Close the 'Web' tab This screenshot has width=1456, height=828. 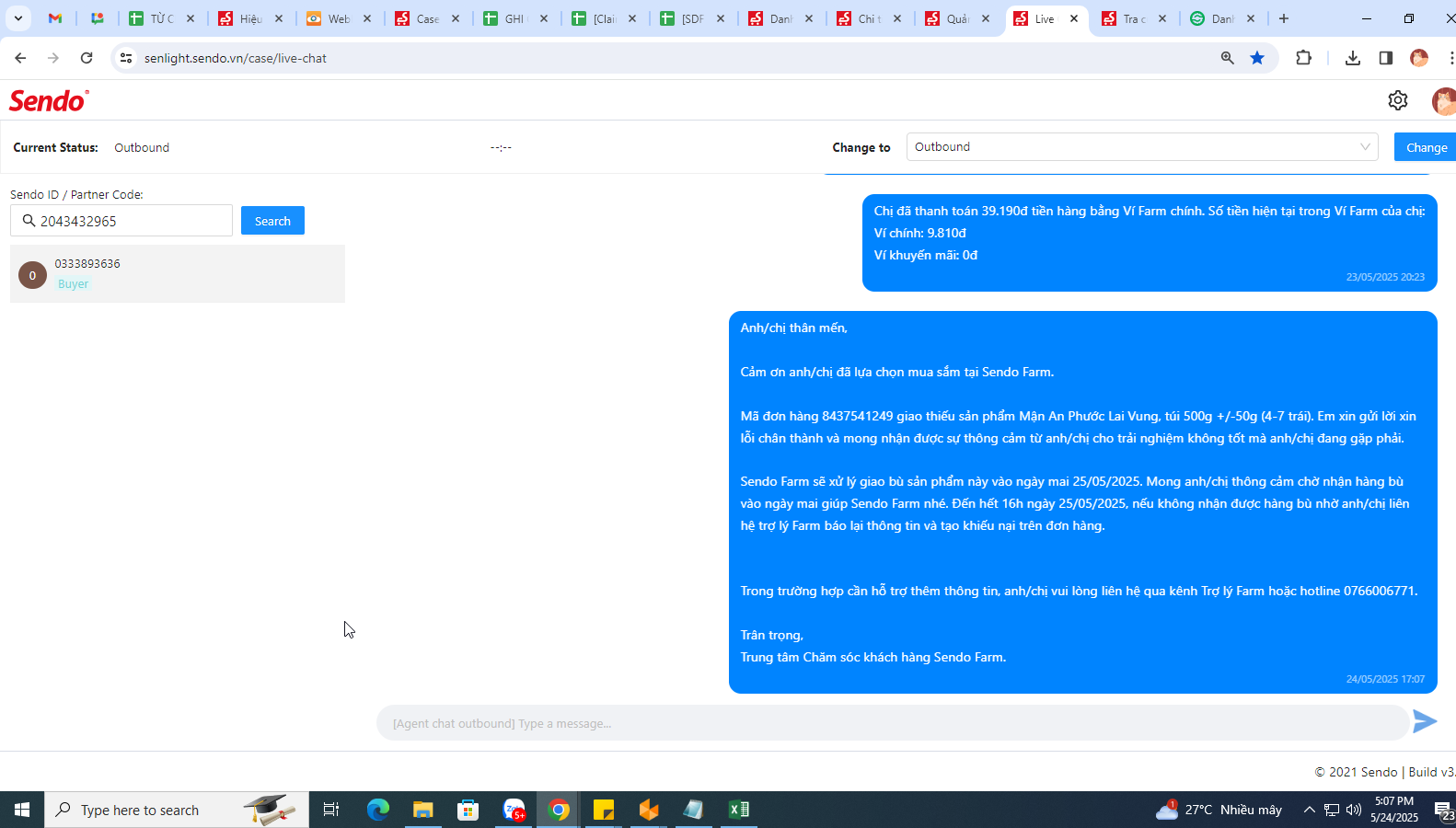click(367, 18)
